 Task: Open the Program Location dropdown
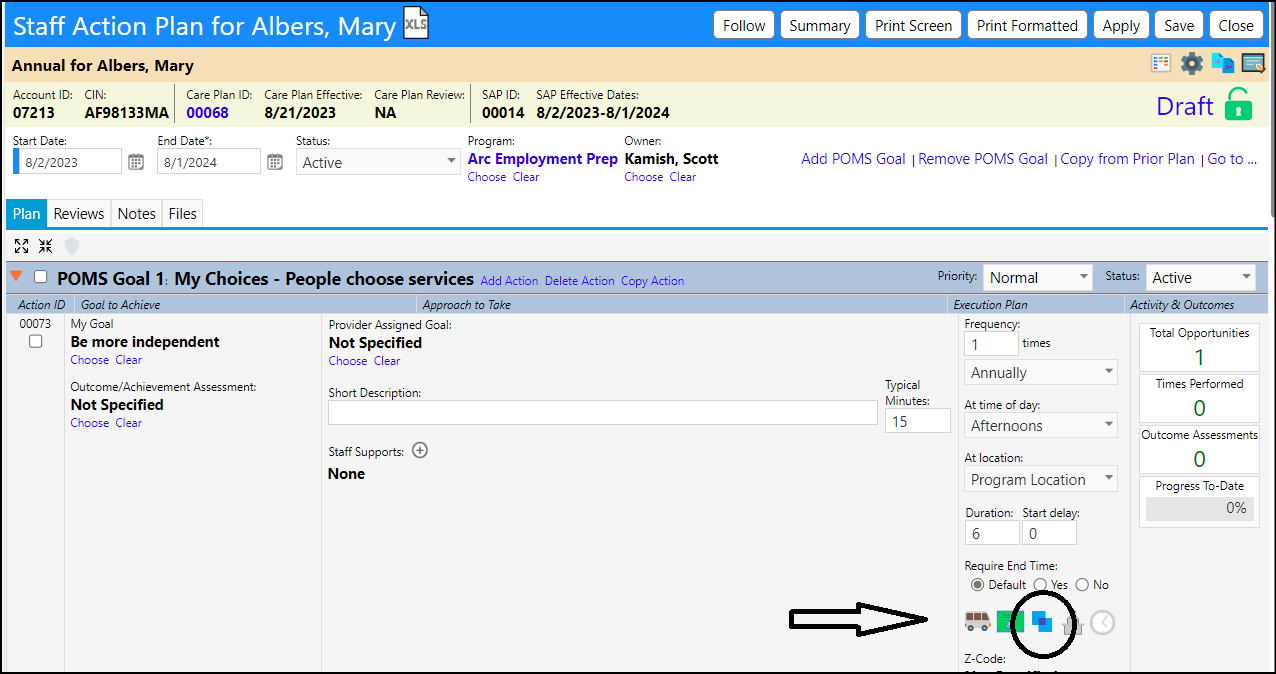1041,479
